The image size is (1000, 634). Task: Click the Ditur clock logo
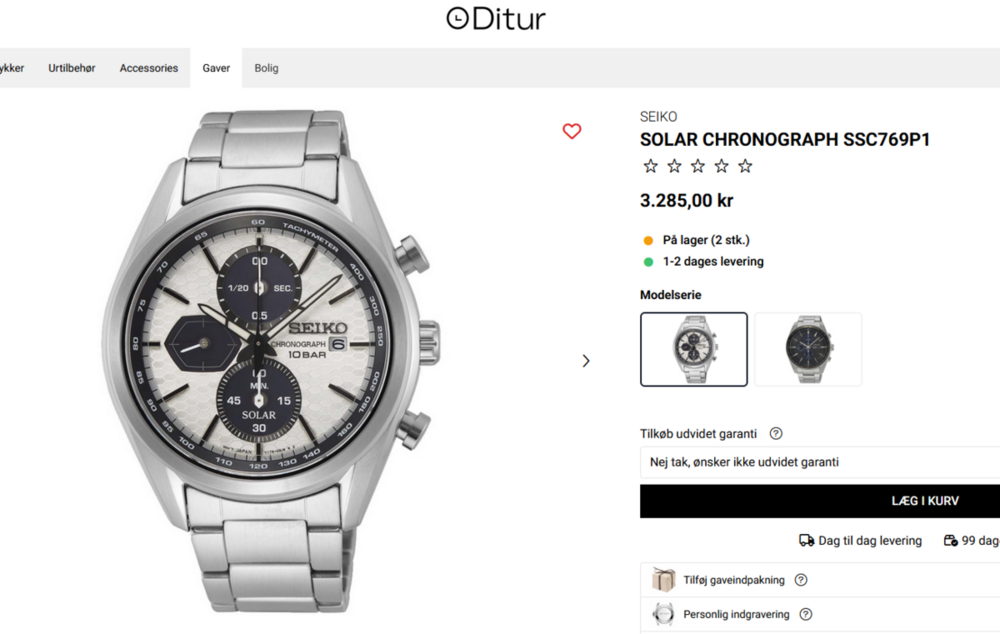[496, 19]
